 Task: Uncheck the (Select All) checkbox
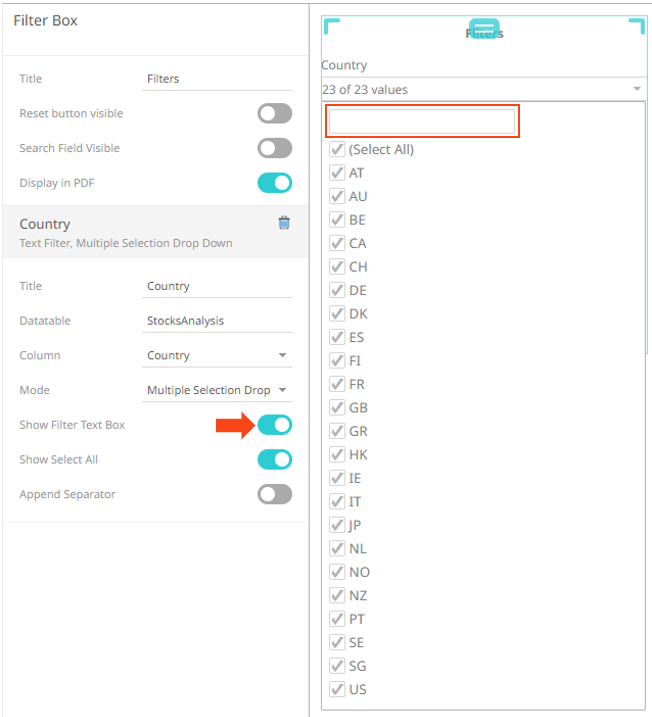[x=337, y=150]
